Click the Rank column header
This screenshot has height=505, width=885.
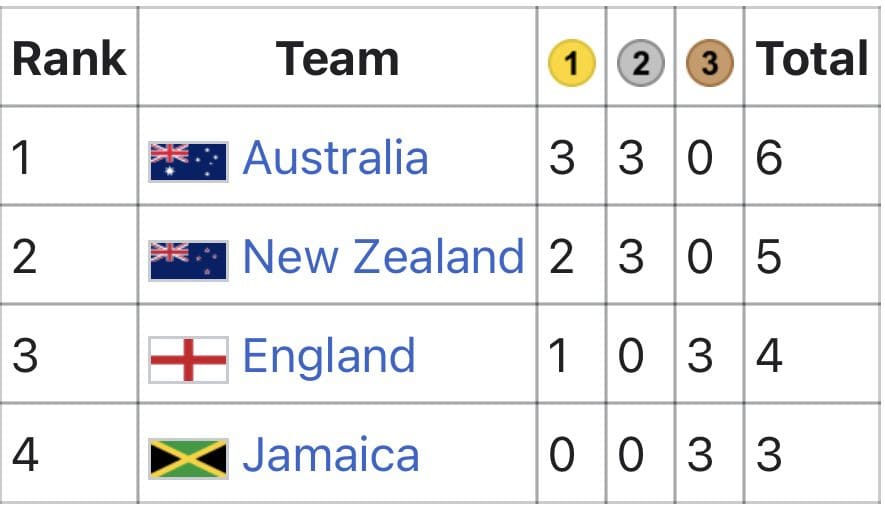[x=69, y=58]
